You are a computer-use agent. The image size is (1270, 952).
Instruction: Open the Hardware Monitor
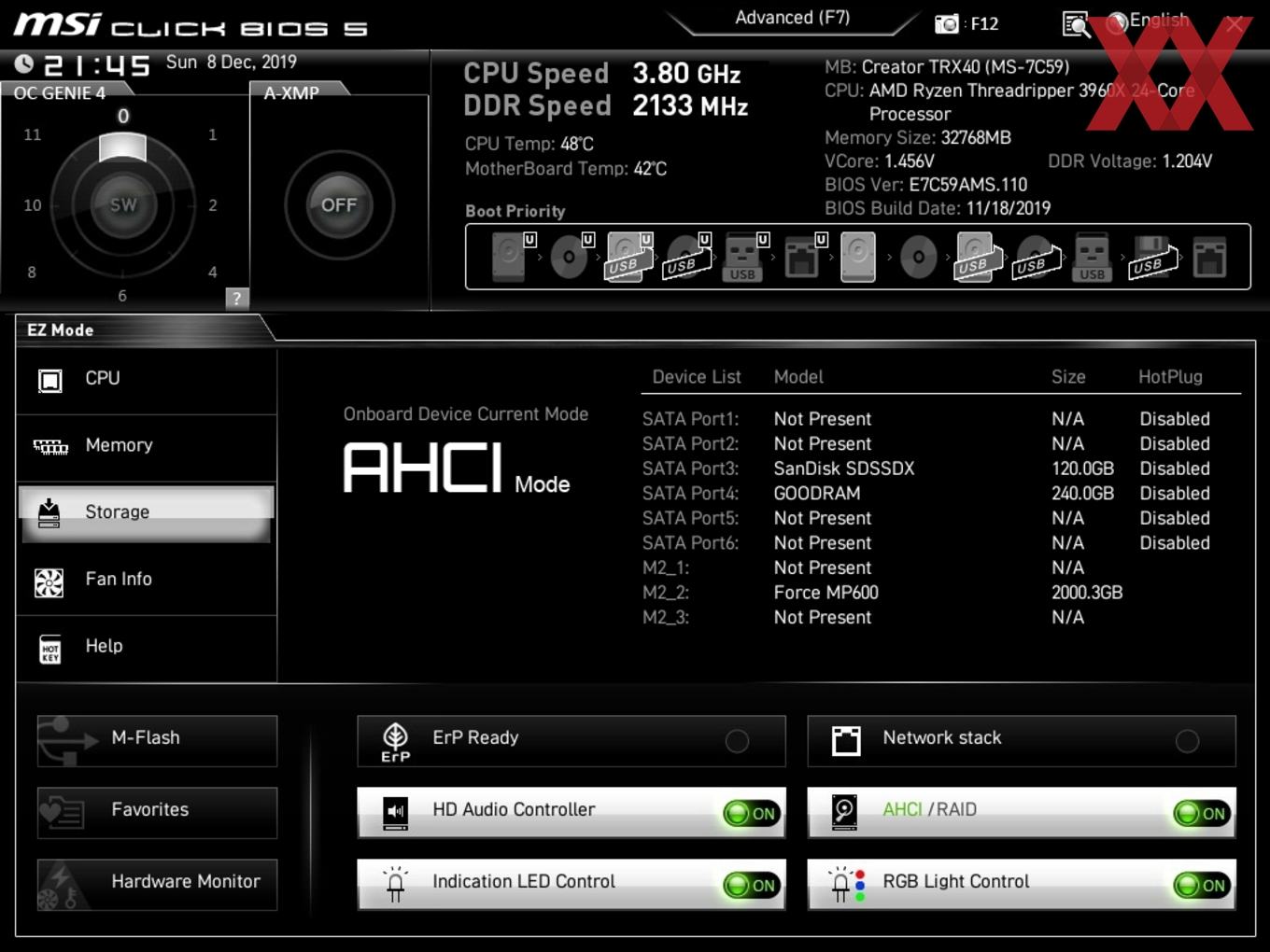pyautogui.click(x=157, y=884)
